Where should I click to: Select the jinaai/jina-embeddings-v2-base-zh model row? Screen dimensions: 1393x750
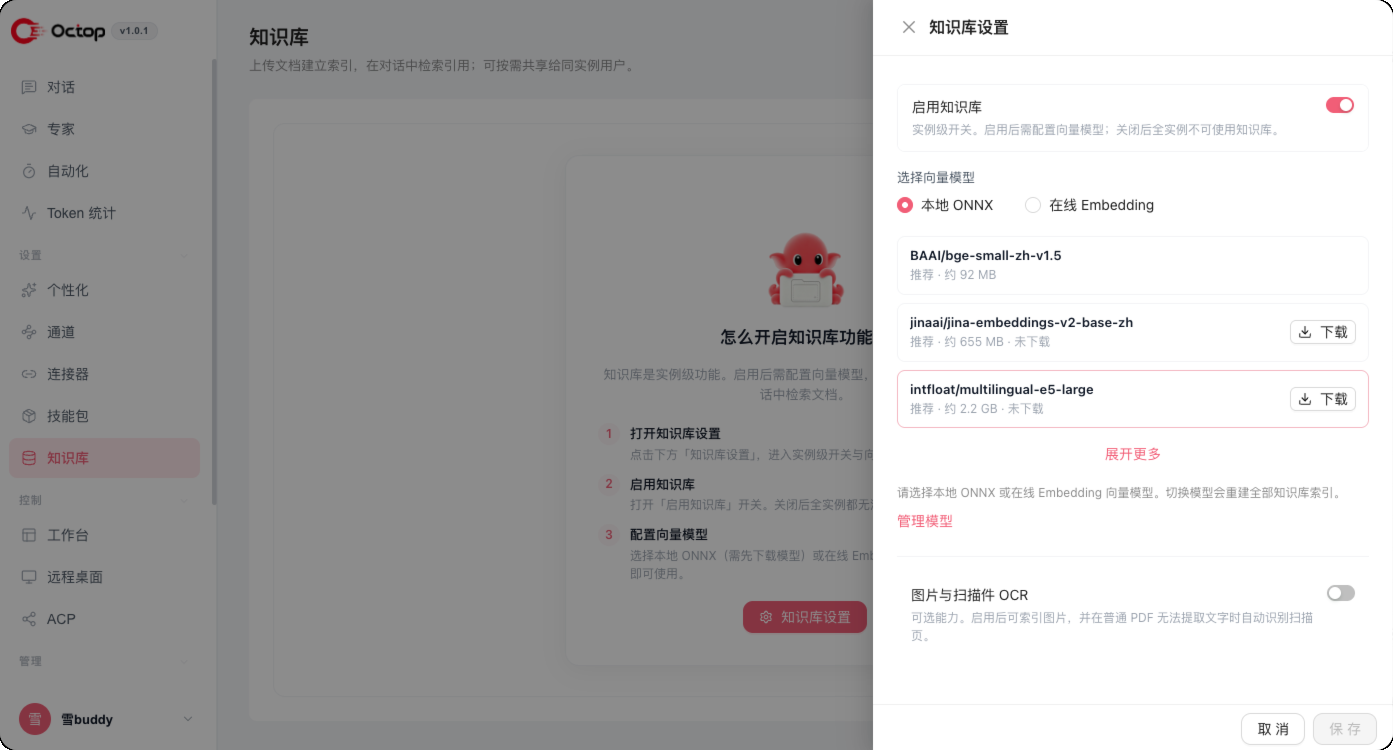[x=1133, y=332]
